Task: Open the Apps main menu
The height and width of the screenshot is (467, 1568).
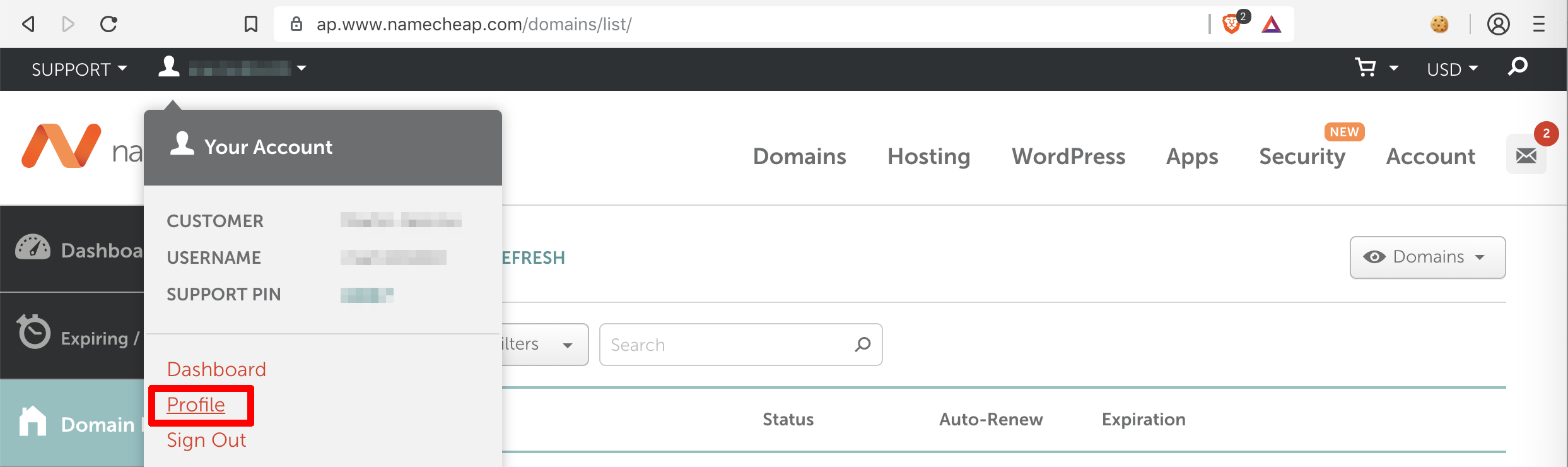Action: tap(1192, 157)
